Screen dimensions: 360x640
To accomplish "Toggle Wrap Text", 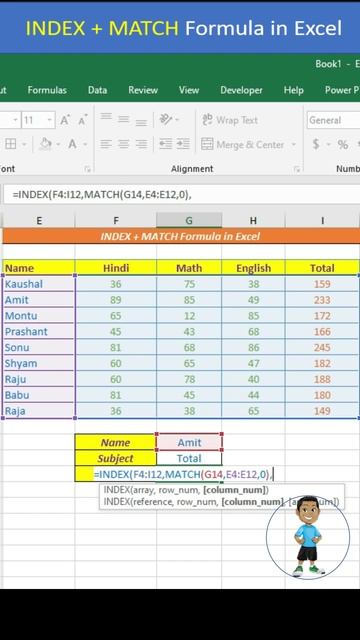I will (230, 120).
